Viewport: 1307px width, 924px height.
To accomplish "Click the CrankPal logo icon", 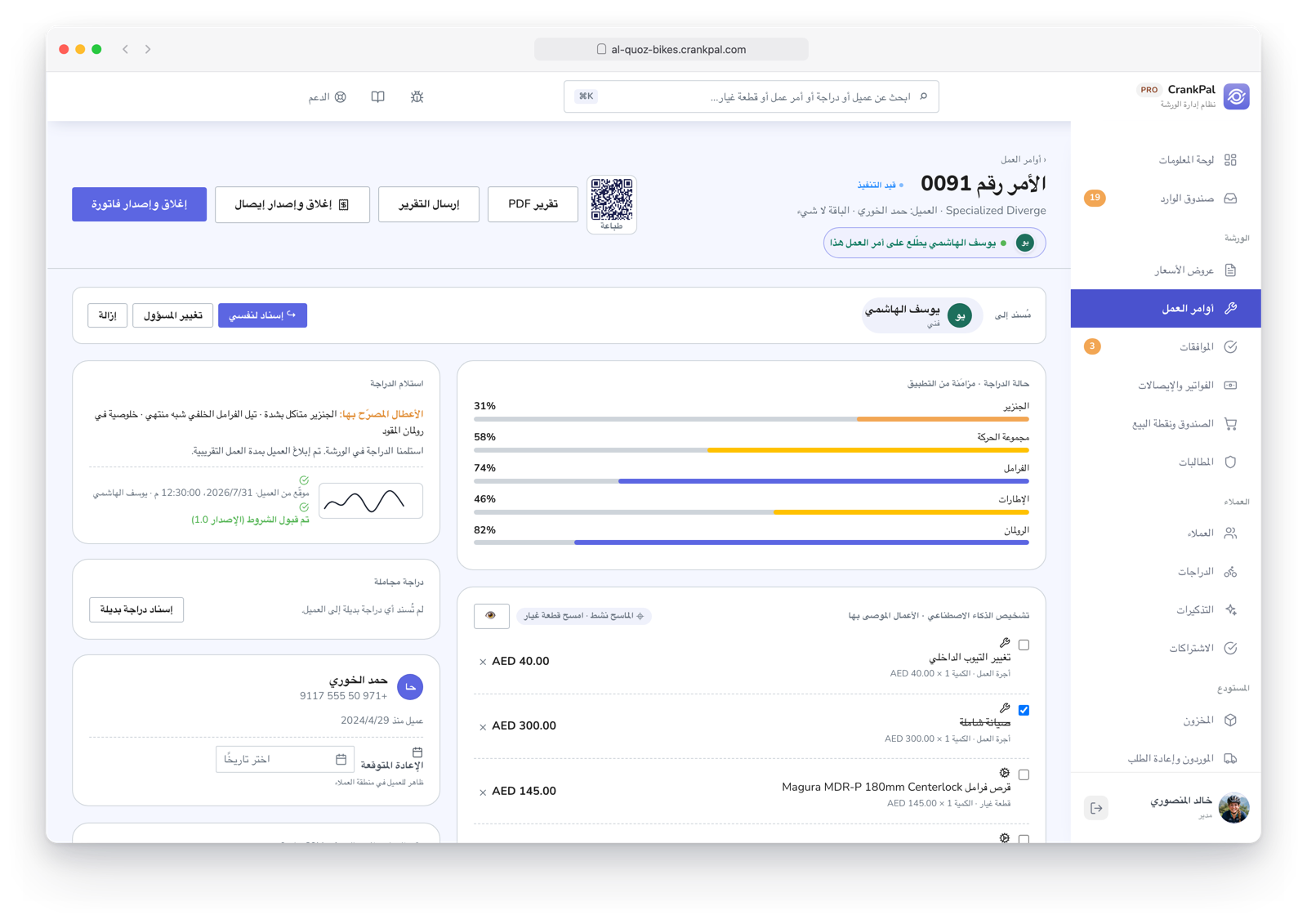I will 1236,96.
